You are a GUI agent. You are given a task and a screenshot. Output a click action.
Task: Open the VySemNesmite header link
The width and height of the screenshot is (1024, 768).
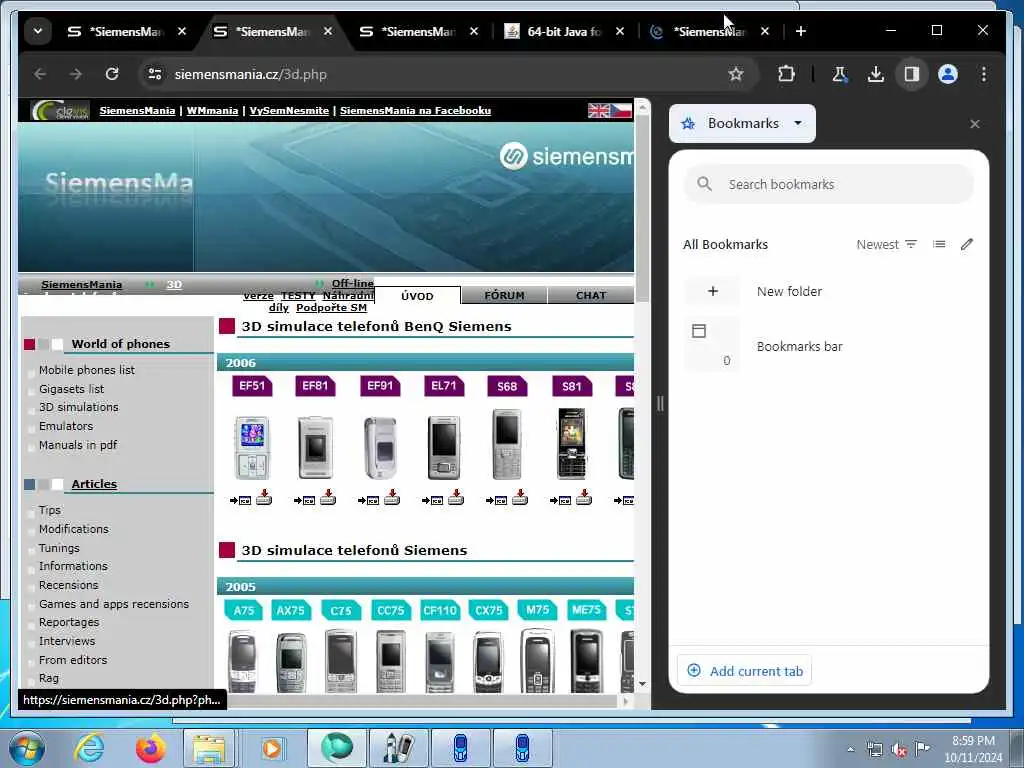pyautogui.click(x=289, y=110)
